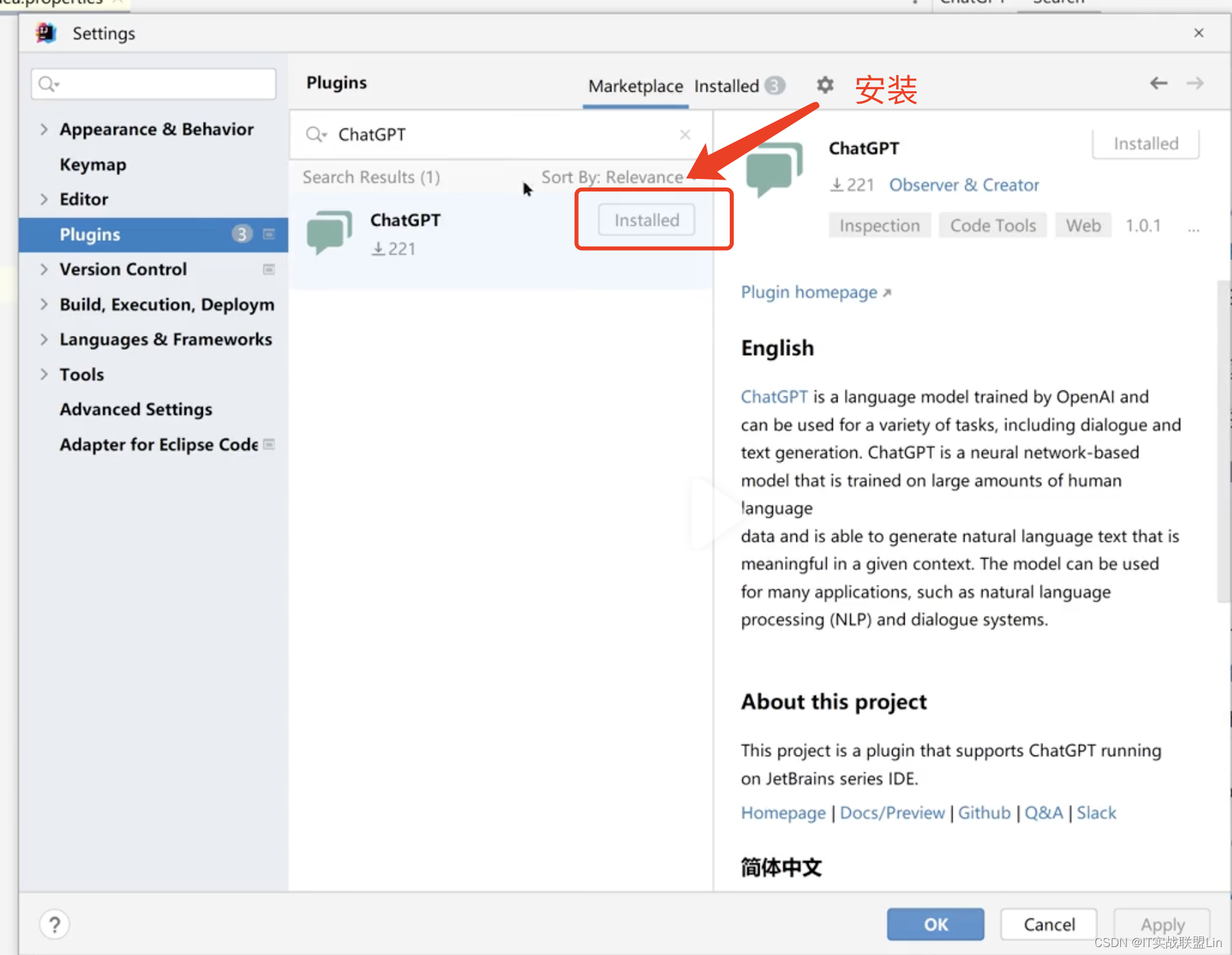Clear the ChatGPT plugin search text
1232x955 pixels.
pyautogui.click(x=685, y=134)
